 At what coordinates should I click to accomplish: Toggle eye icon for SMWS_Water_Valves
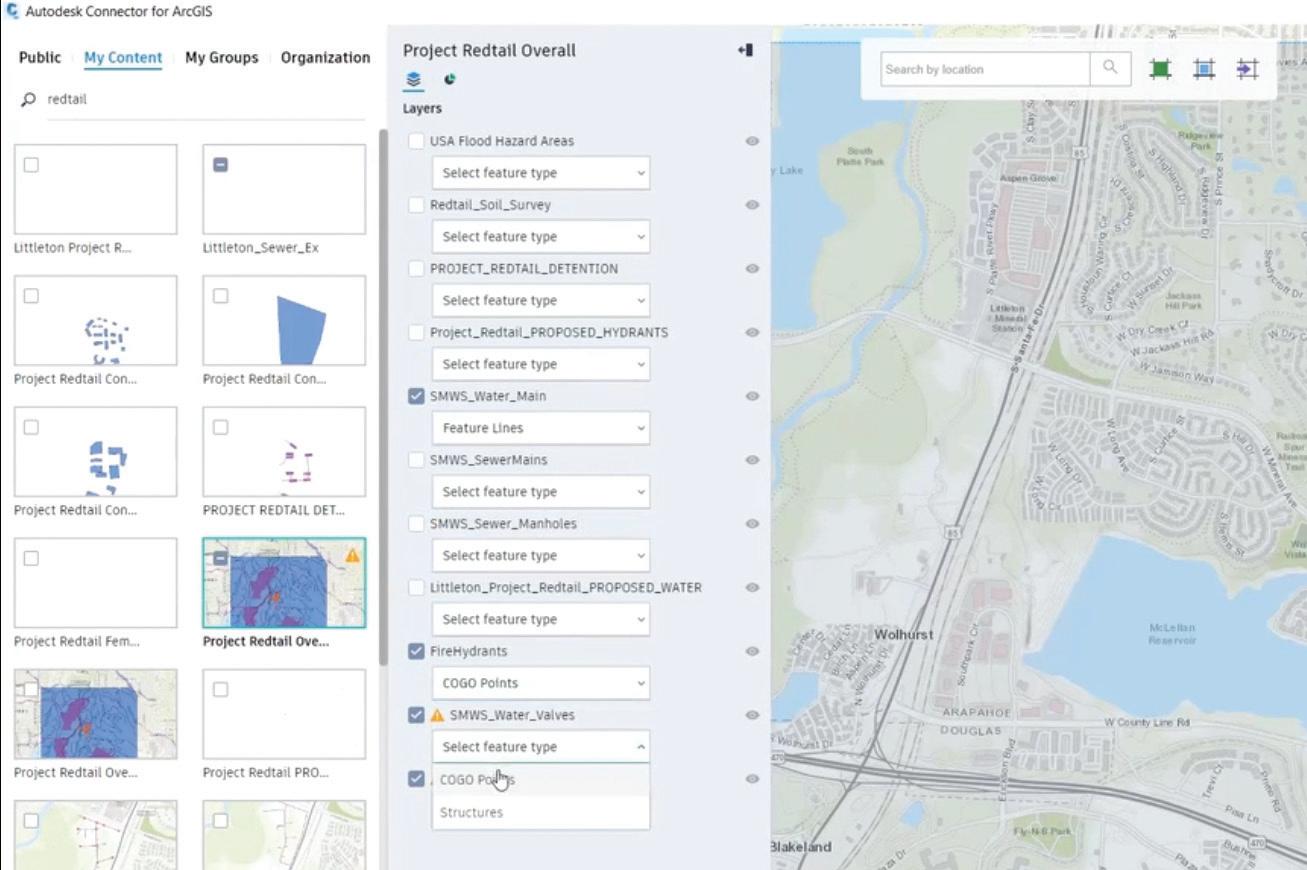752,715
